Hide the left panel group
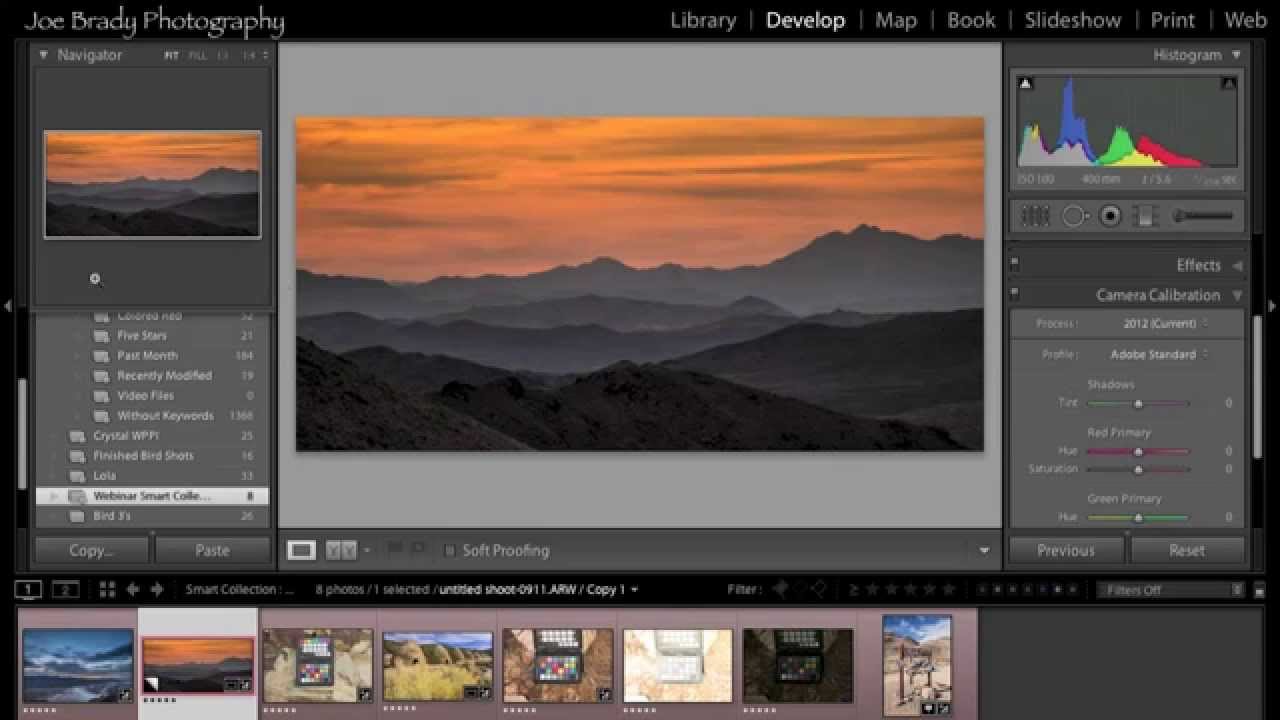 point(8,306)
